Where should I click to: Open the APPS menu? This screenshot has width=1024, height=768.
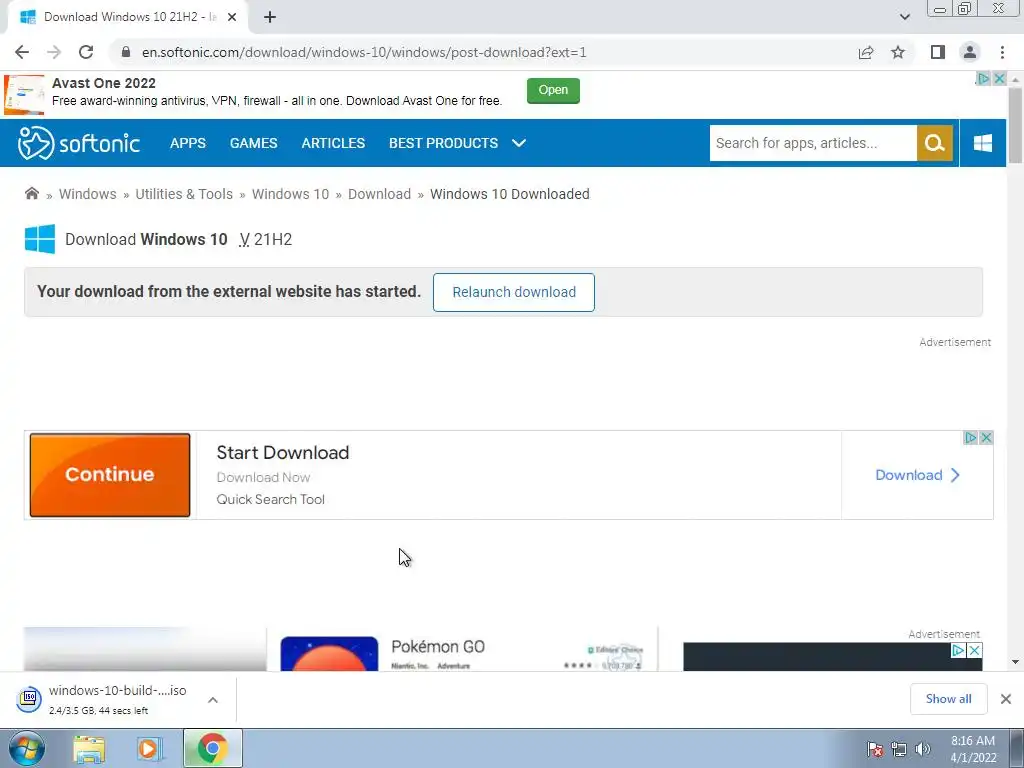click(188, 143)
